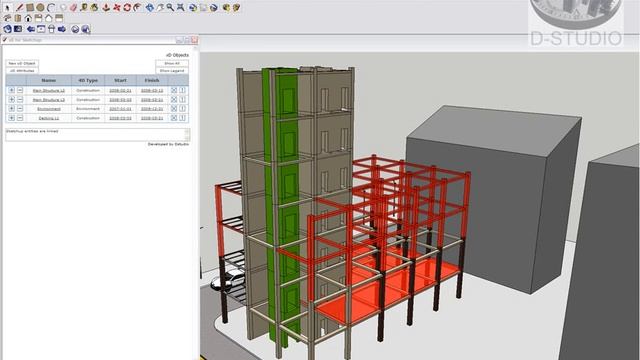Select the Push/Pull tool
Image resolution: width=640 pixels, height=360 pixels.
coord(106,7)
